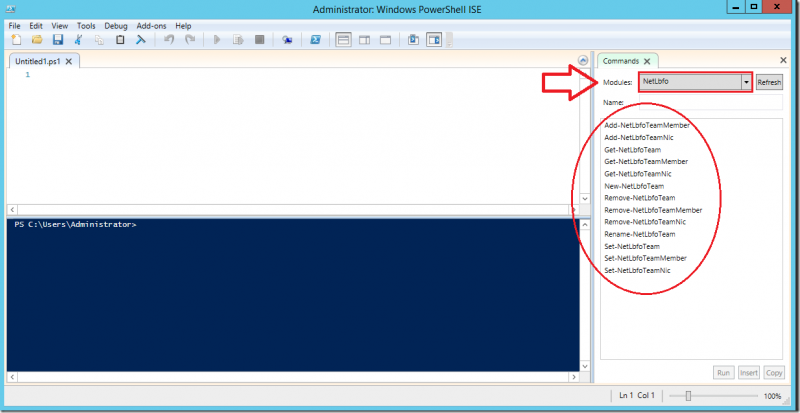Click the Cut scissors icon
The width and height of the screenshot is (800, 413).
[x=79, y=39]
